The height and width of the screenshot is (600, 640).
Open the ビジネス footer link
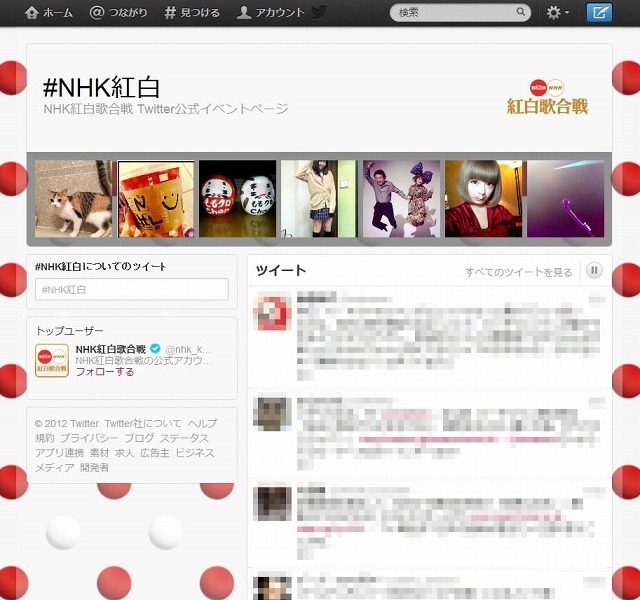tap(195, 453)
